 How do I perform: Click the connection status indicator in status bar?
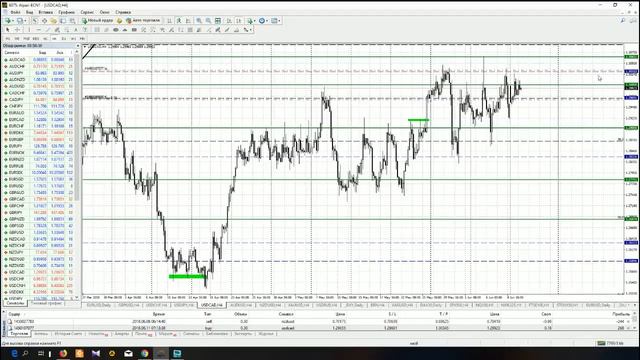[x=611, y=343]
